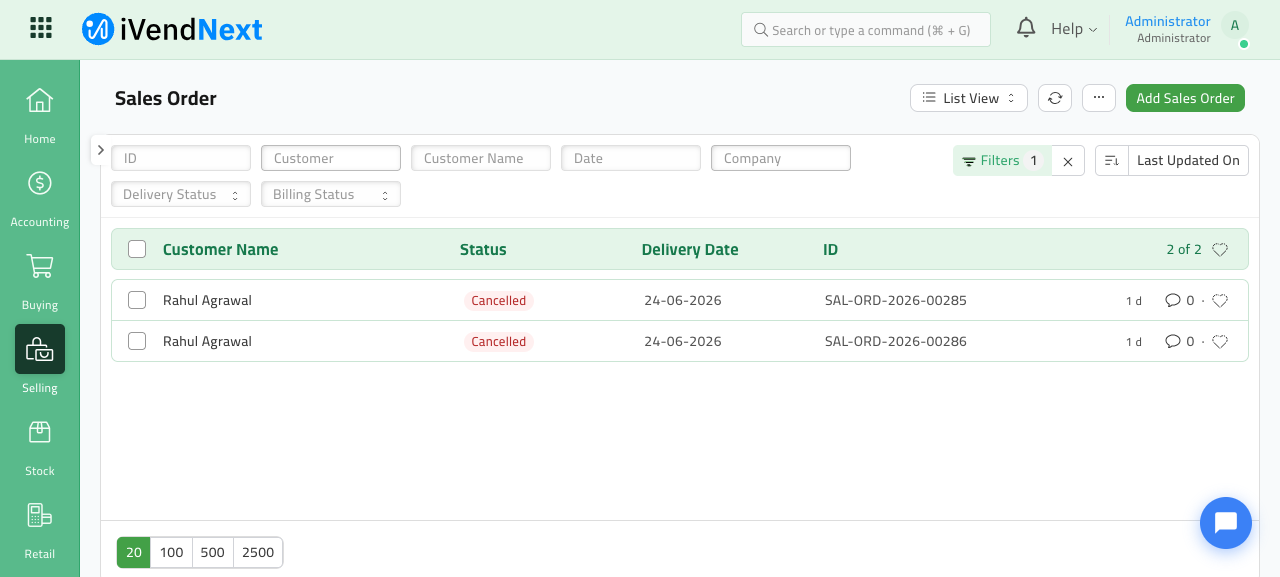The height and width of the screenshot is (577, 1280).
Task: Open the Buying module
Action: point(40,282)
